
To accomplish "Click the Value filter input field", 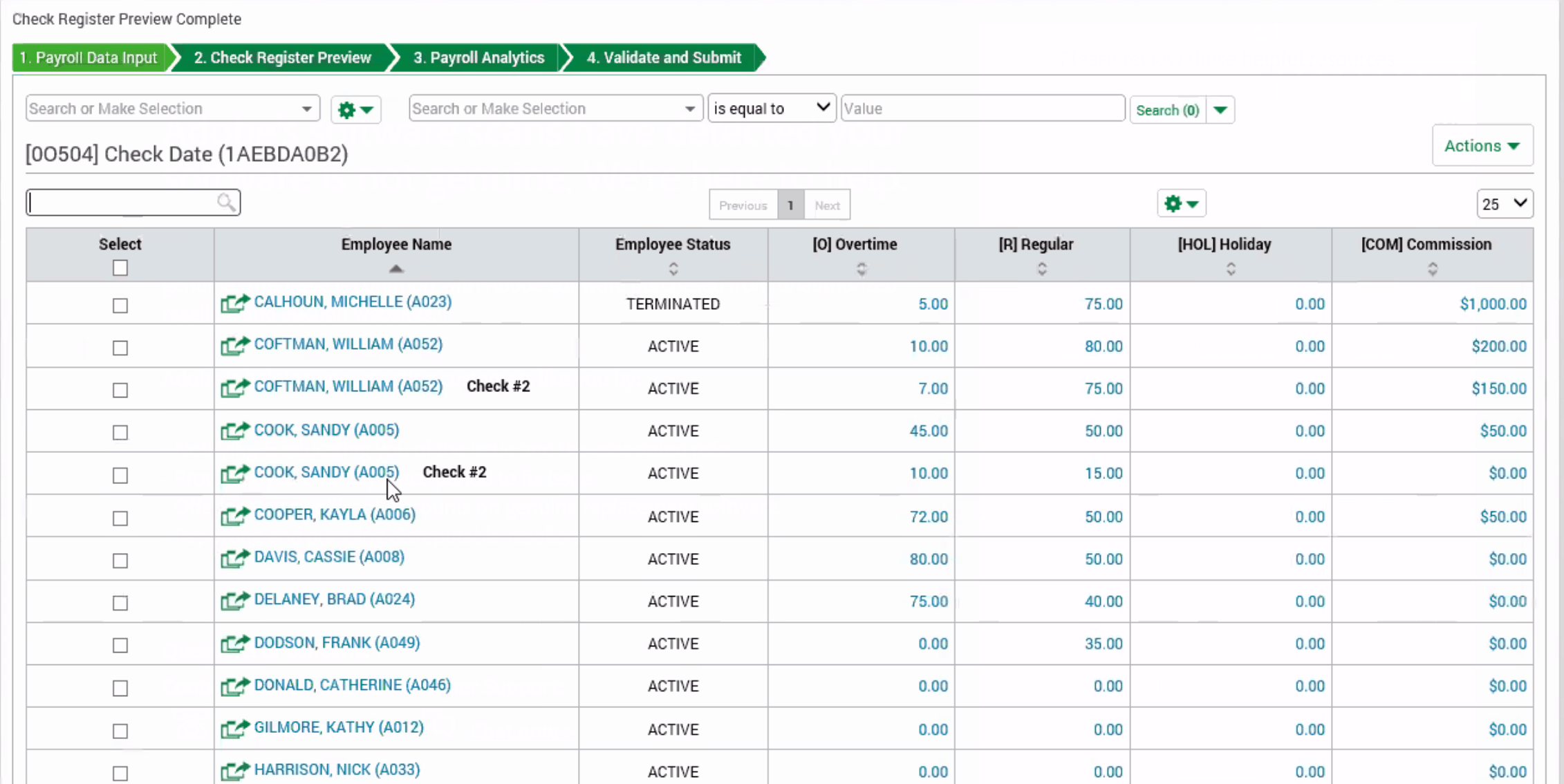I will [x=983, y=109].
